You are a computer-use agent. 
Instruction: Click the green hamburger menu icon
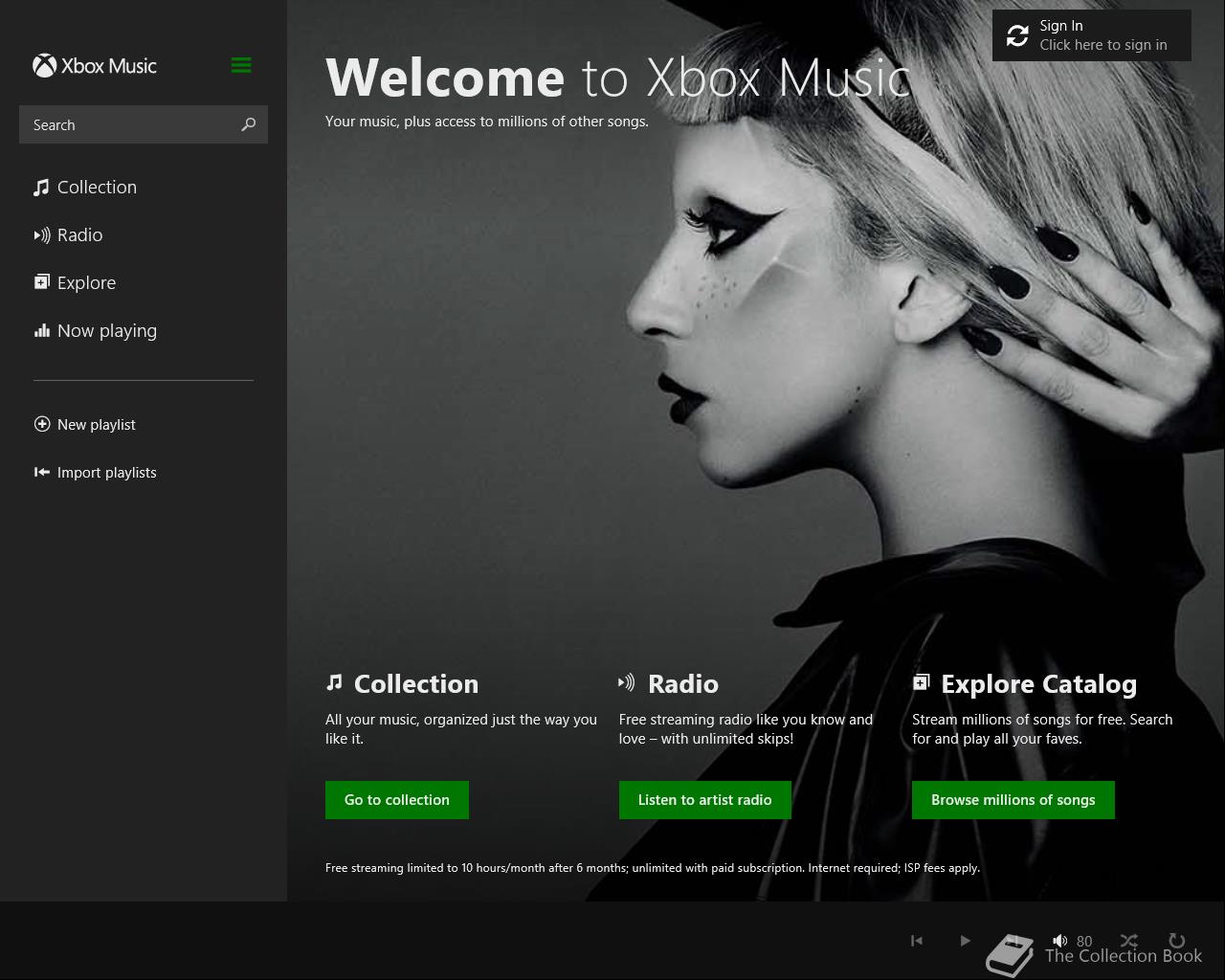241,65
